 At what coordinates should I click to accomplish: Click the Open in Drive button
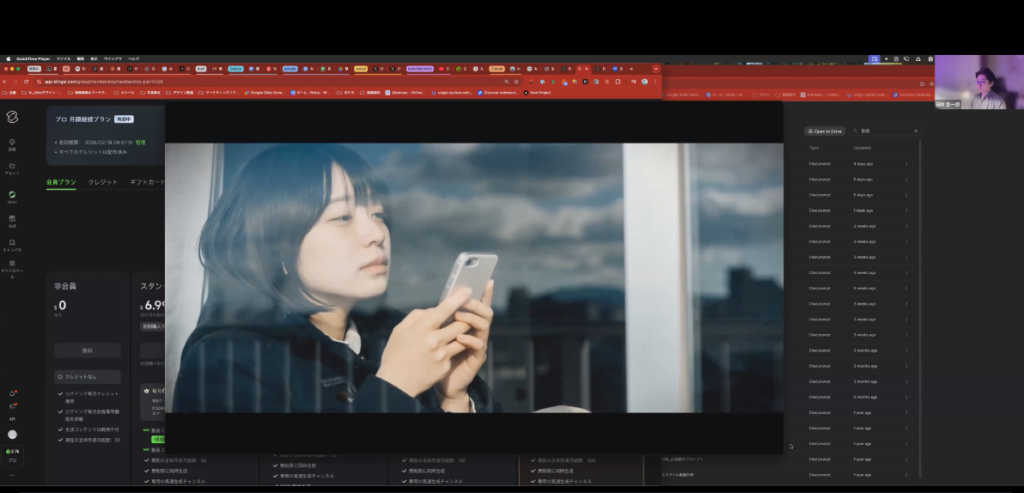coord(826,131)
